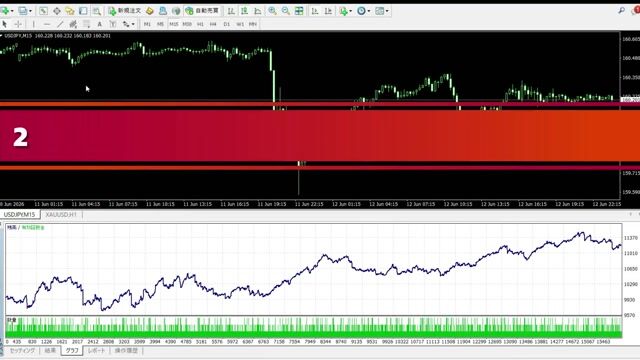Click the globe icon beside 自動売買
The height and width of the screenshot is (360, 640).
point(176,11)
